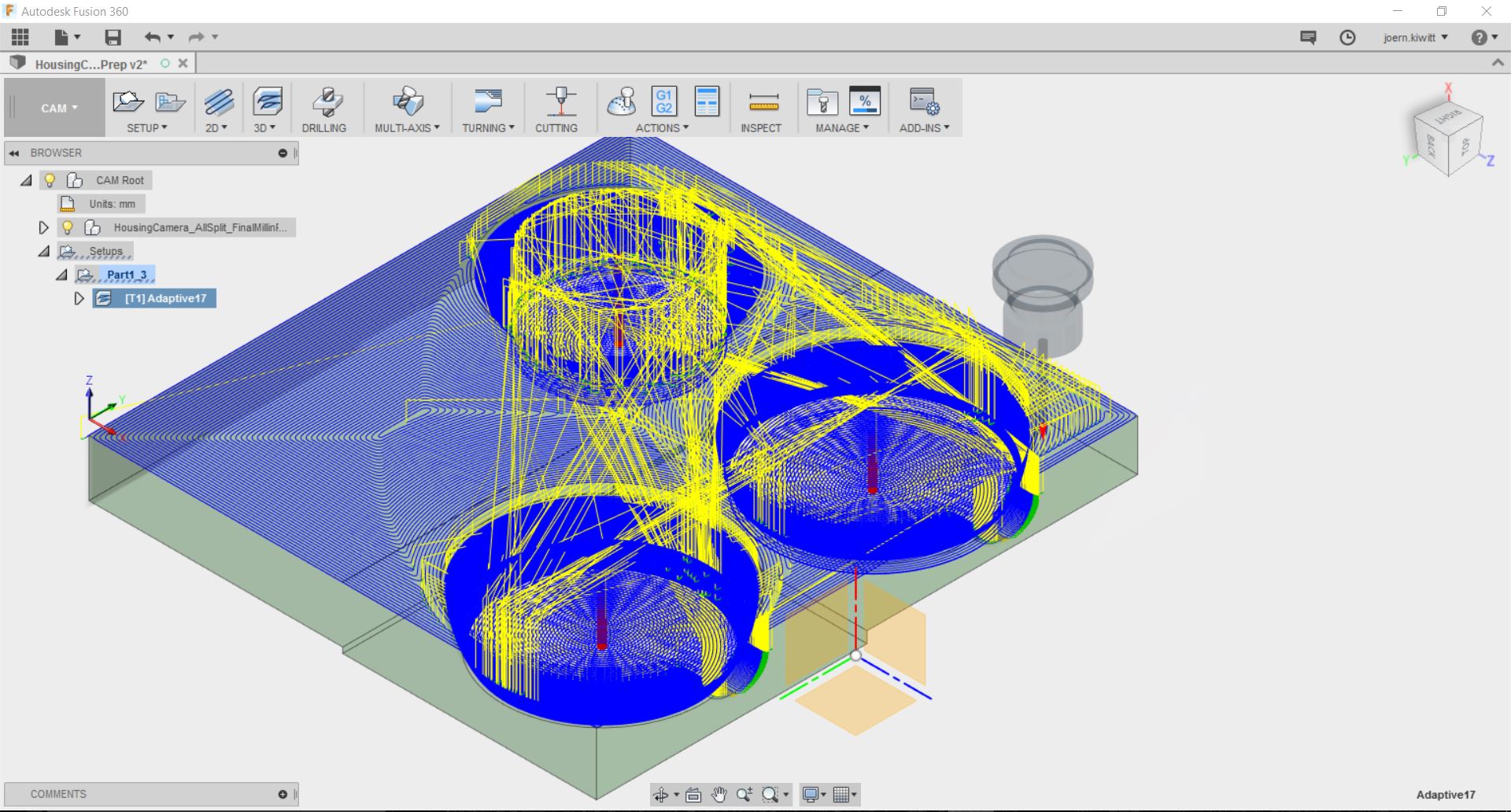Open the joern.kiwitt account dropdown
The image size is (1511, 812).
(x=1415, y=38)
